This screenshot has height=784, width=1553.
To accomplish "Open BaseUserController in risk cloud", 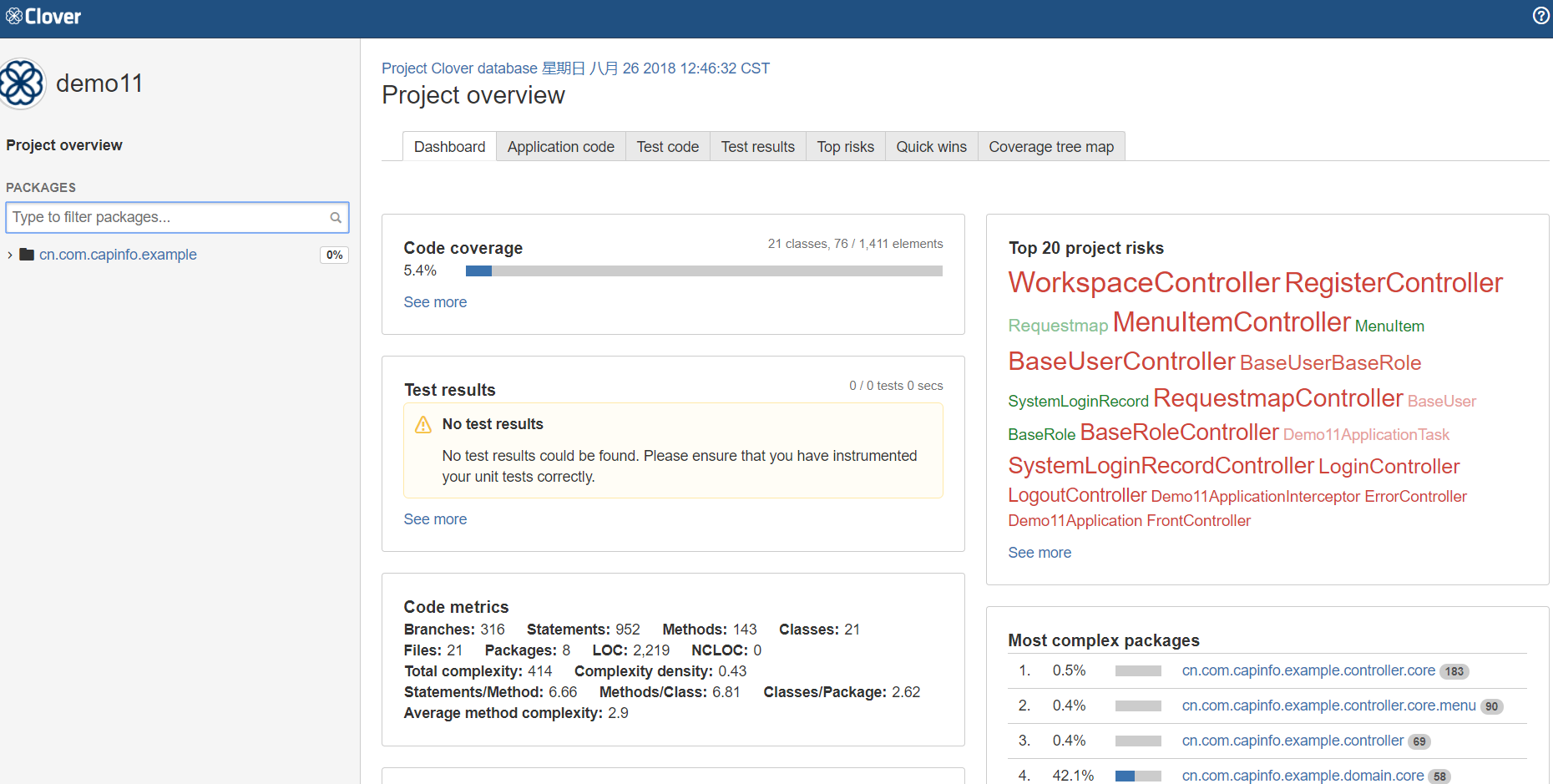I will click(x=1121, y=362).
